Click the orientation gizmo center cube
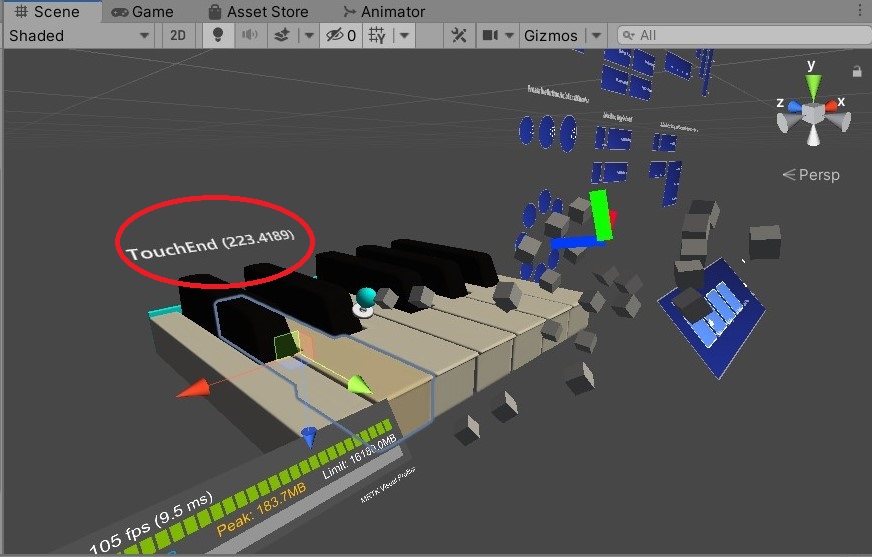 pyautogui.click(x=812, y=113)
